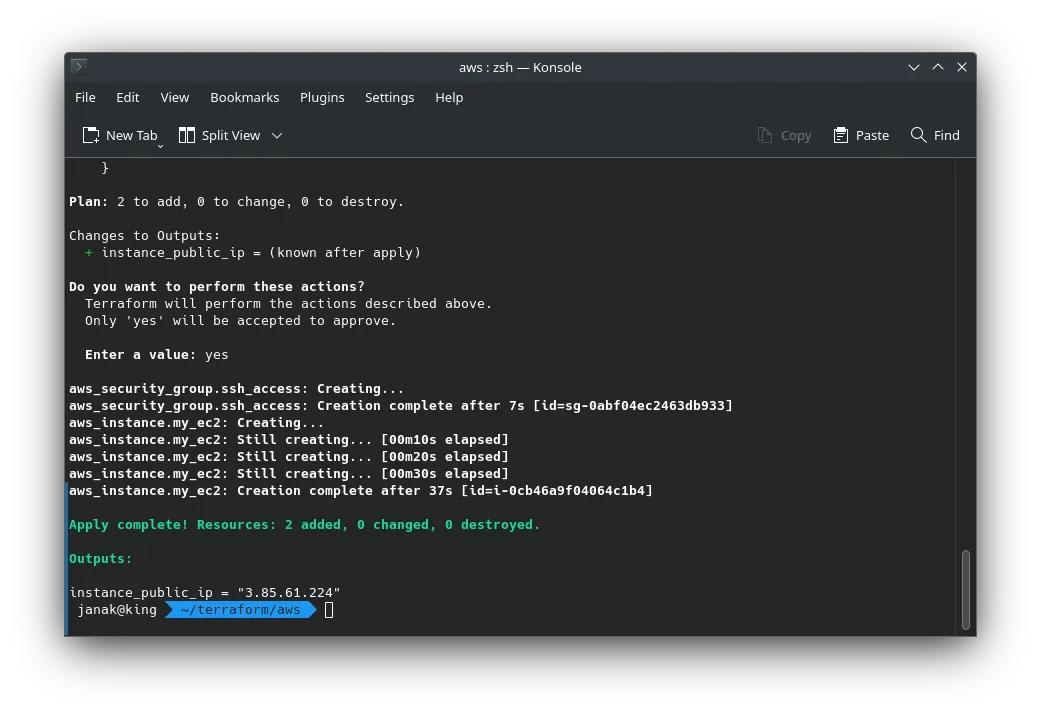
Task: Open the Settings menu
Action: click(x=389, y=97)
